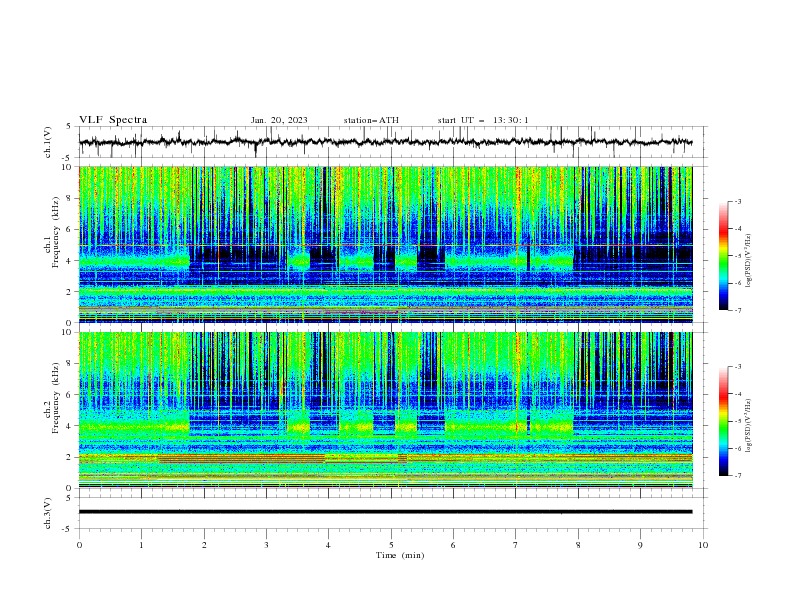This screenshot has height=612, width=792.
Task: Click the ch.1 spectrogram panel
Action: [x=386, y=244]
